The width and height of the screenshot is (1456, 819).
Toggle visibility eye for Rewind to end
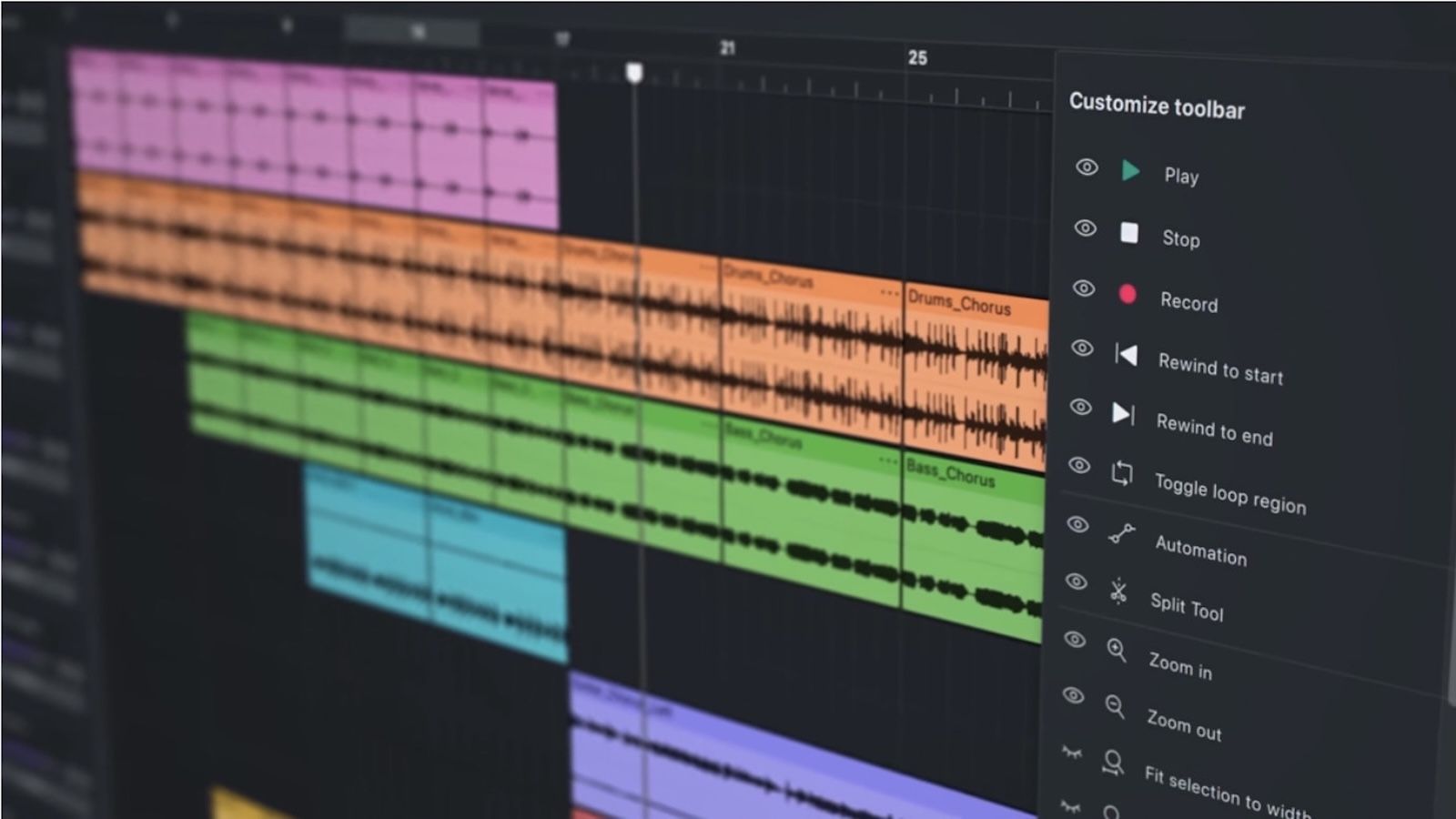tap(1080, 407)
